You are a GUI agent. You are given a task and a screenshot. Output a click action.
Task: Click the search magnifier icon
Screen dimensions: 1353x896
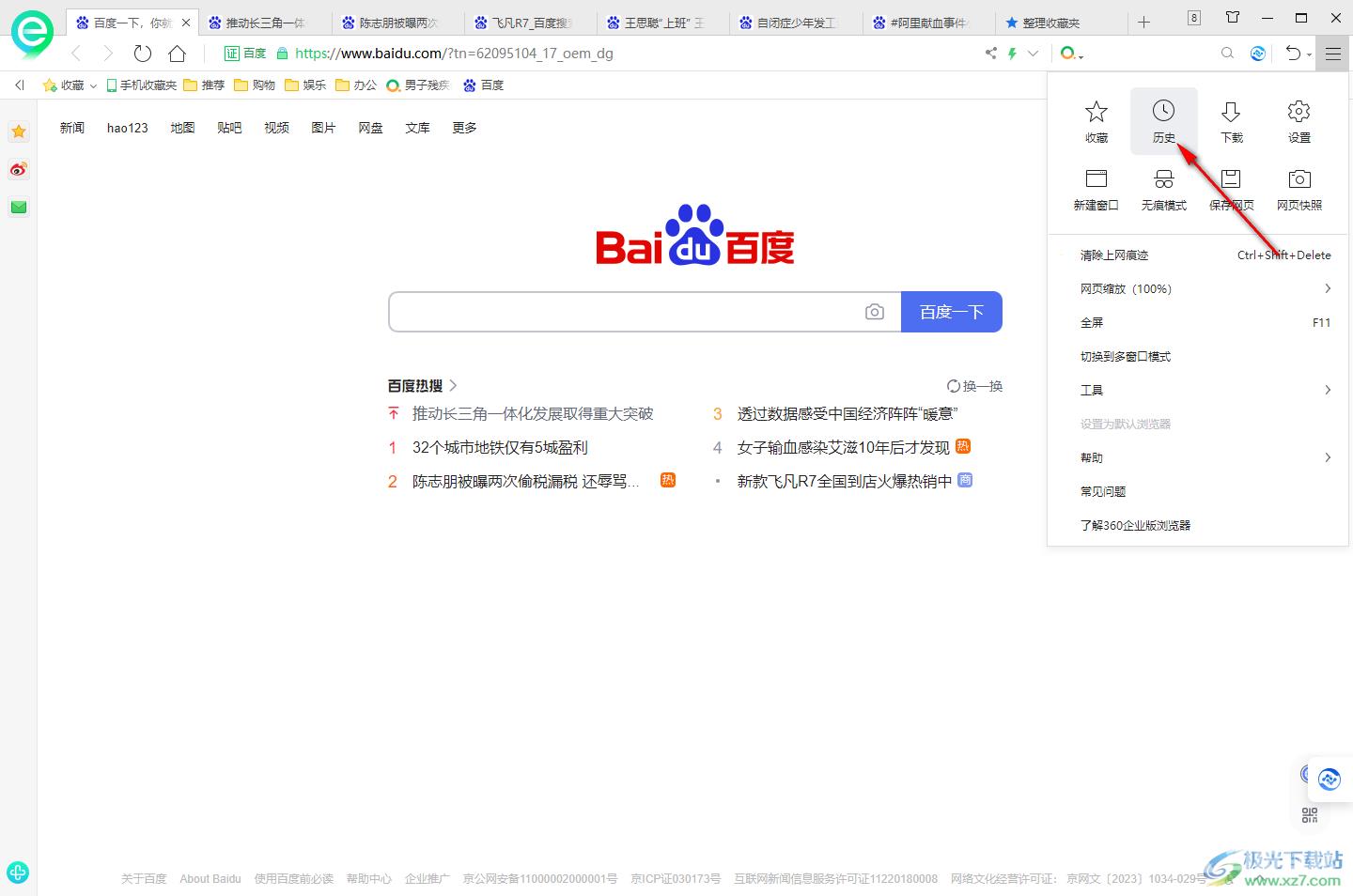pyautogui.click(x=1227, y=54)
